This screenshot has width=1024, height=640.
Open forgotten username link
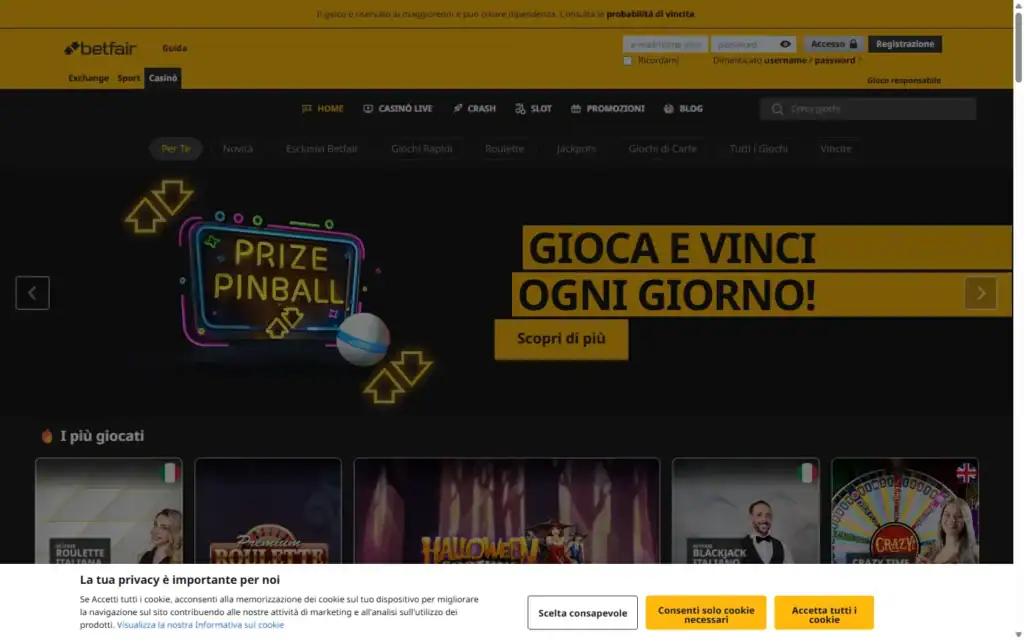tap(785, 61)
